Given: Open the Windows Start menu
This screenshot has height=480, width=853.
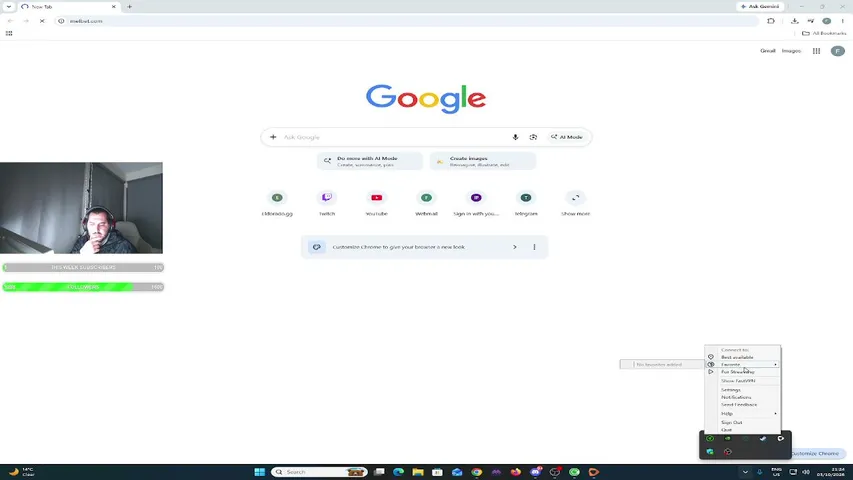Looking at the screenshot, I should tap(259, 472).
